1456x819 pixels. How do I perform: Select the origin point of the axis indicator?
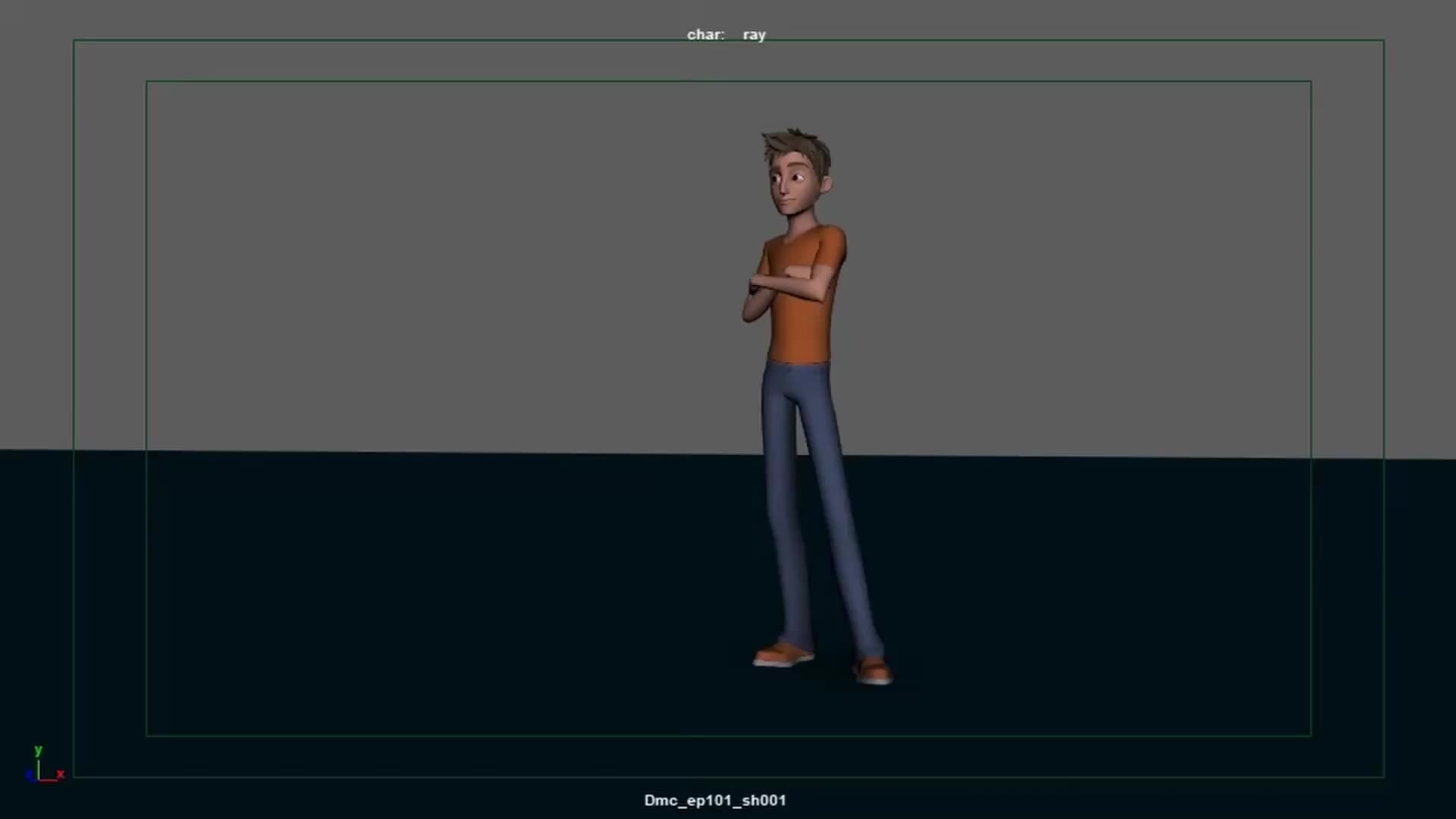pyautogui.click(x=39, y=780)
